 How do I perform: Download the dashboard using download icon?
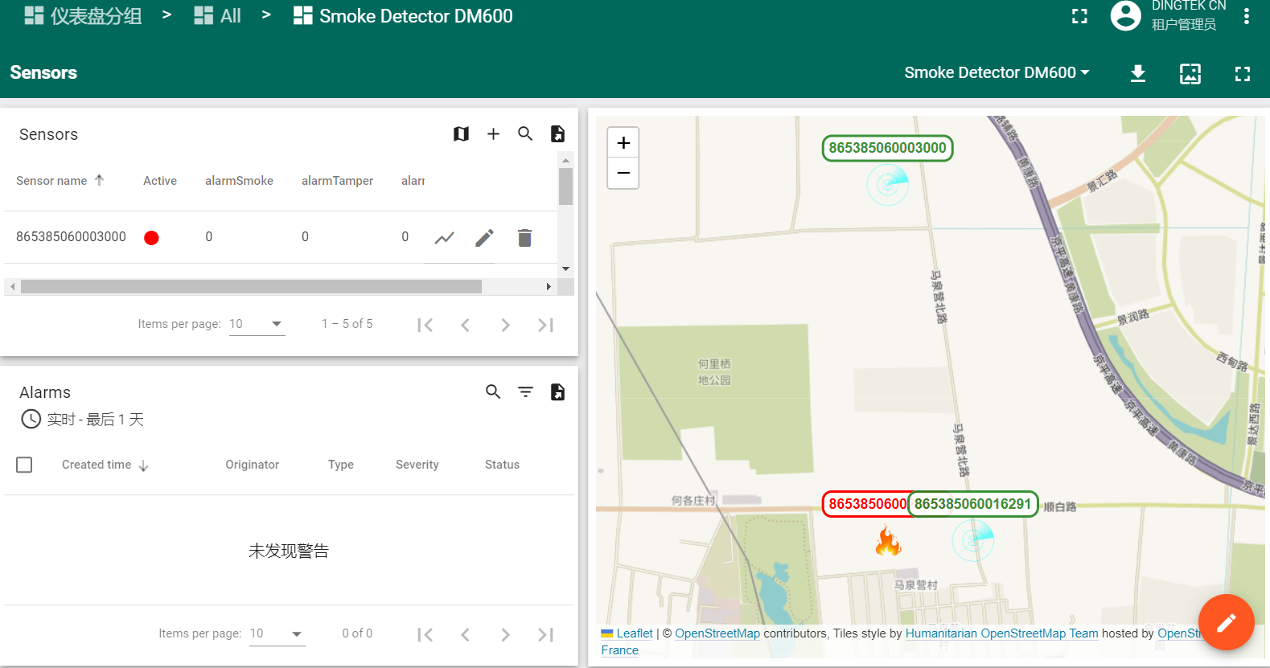[x=1137, y=73]
